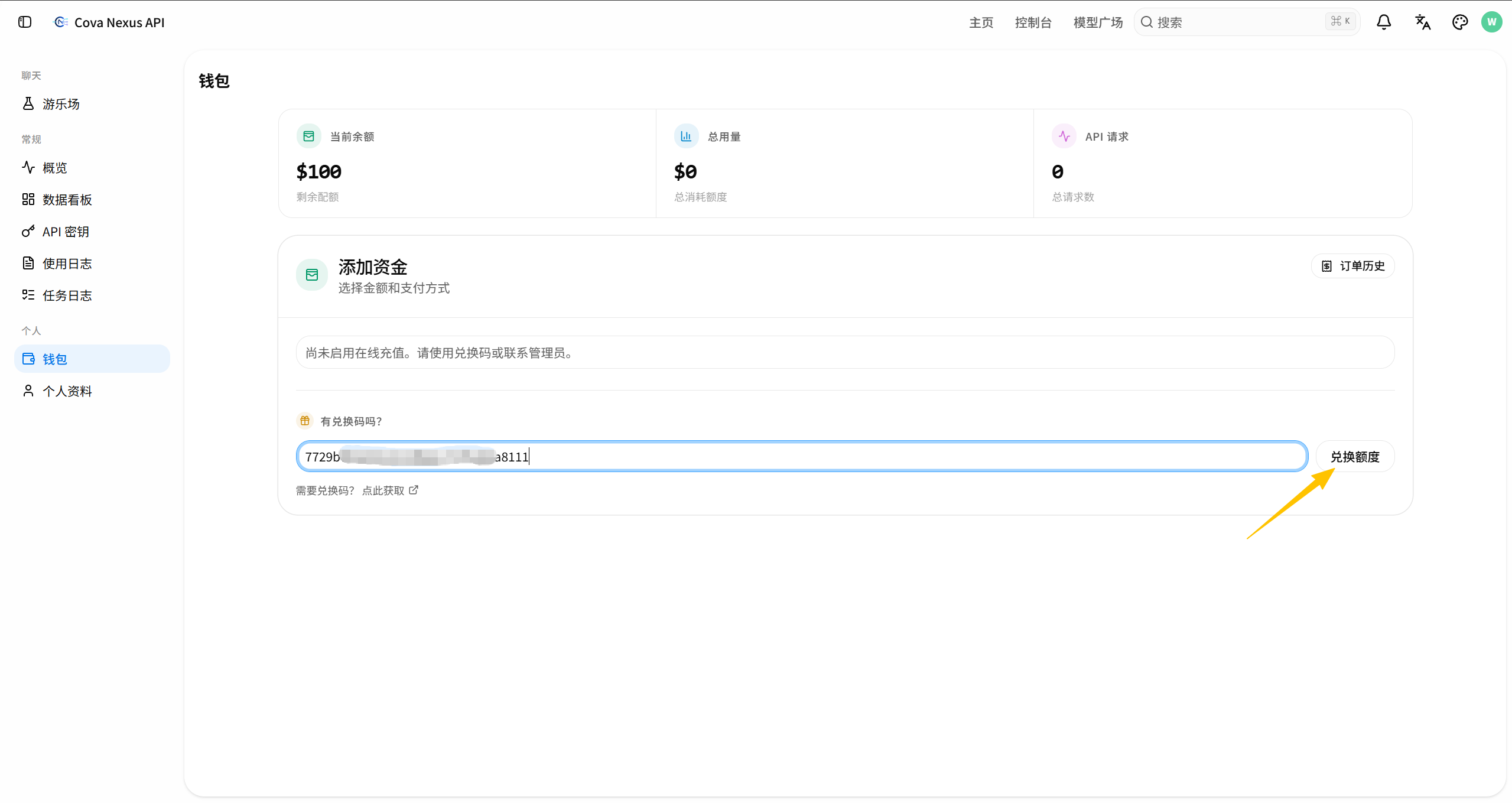Open the user avatar W menu
The height and width of the screenshot is (803, 1512).
coord(1492,22)
